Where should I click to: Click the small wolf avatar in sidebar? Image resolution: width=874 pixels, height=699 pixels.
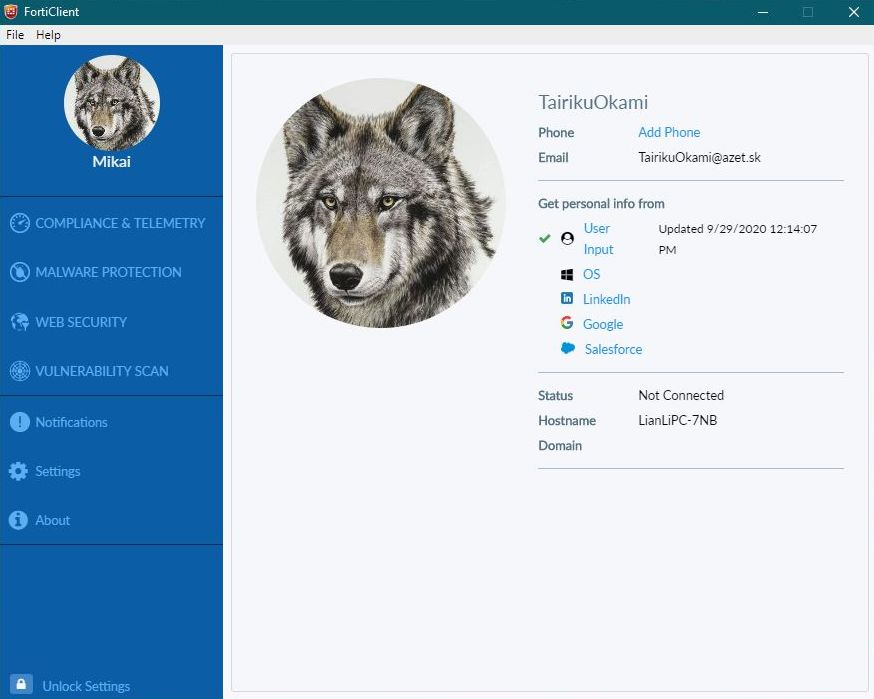pos(111,103)
